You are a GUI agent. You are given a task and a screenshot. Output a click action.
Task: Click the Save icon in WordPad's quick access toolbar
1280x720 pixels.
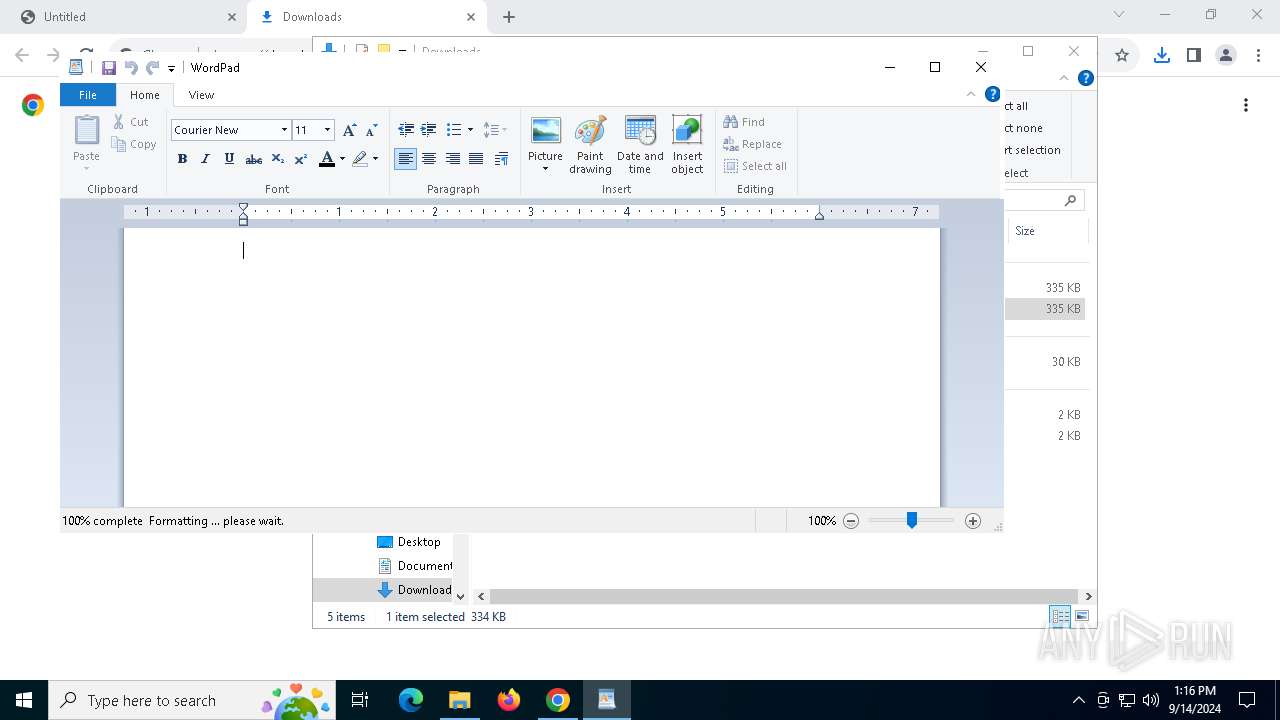coord(109,68)
